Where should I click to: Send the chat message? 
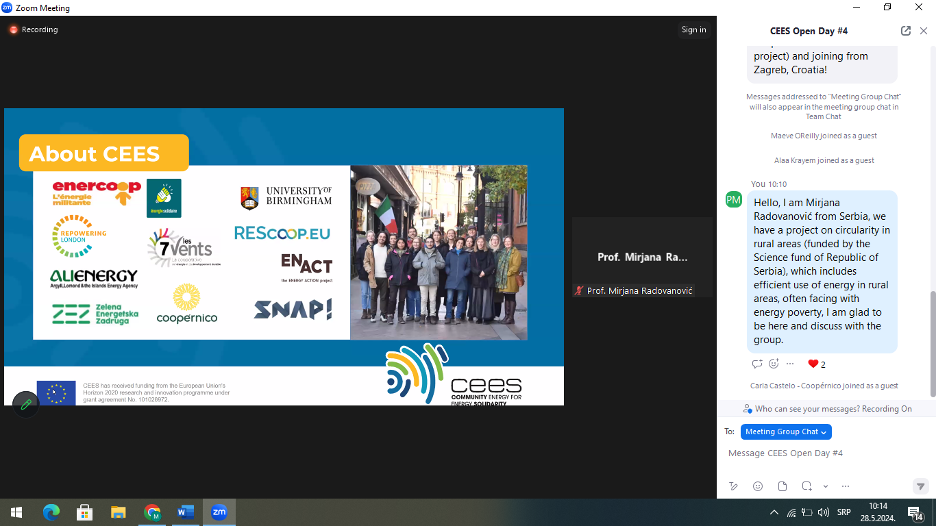click(x=921, y=486)
